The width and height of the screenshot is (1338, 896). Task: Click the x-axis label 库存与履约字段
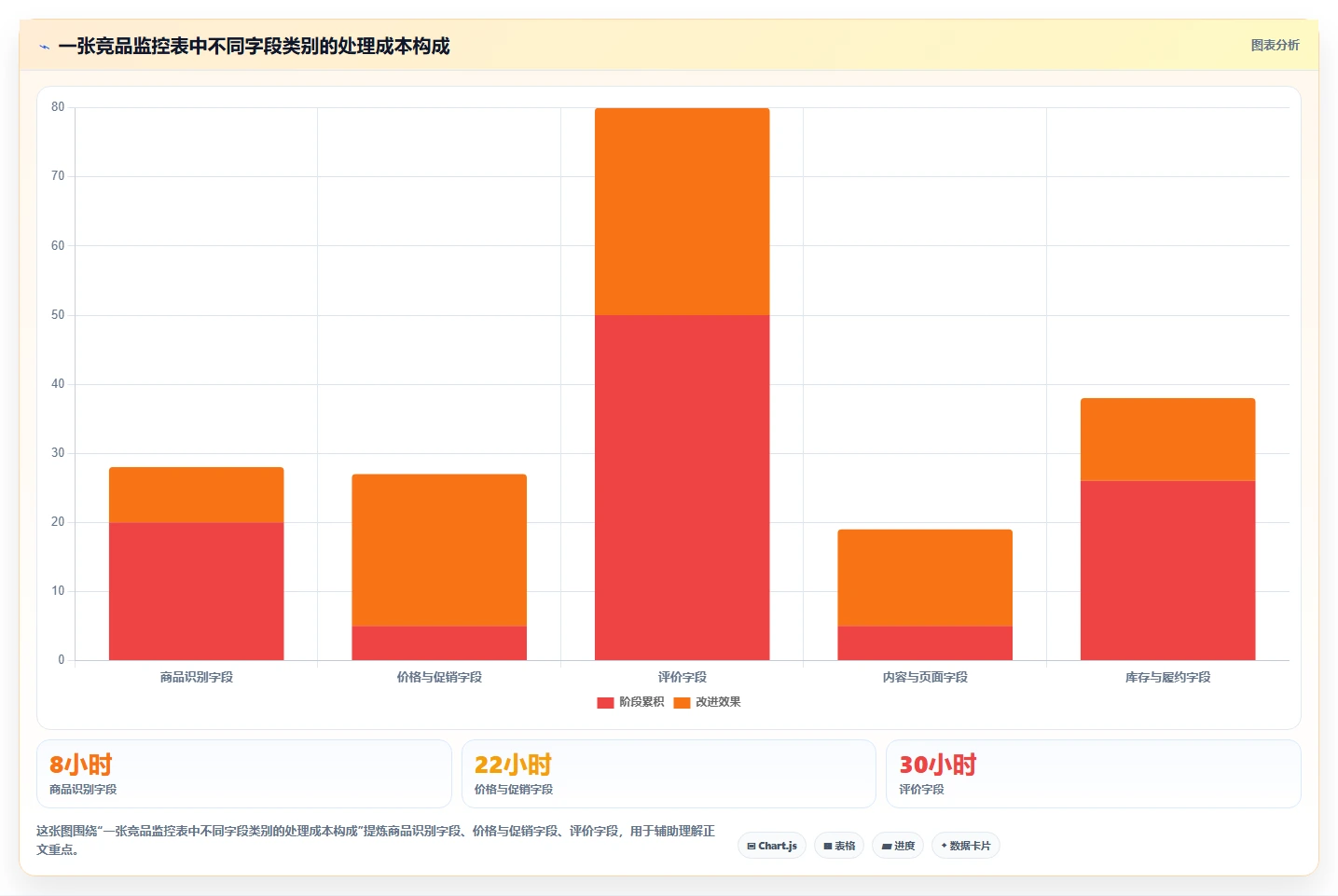1167,677
